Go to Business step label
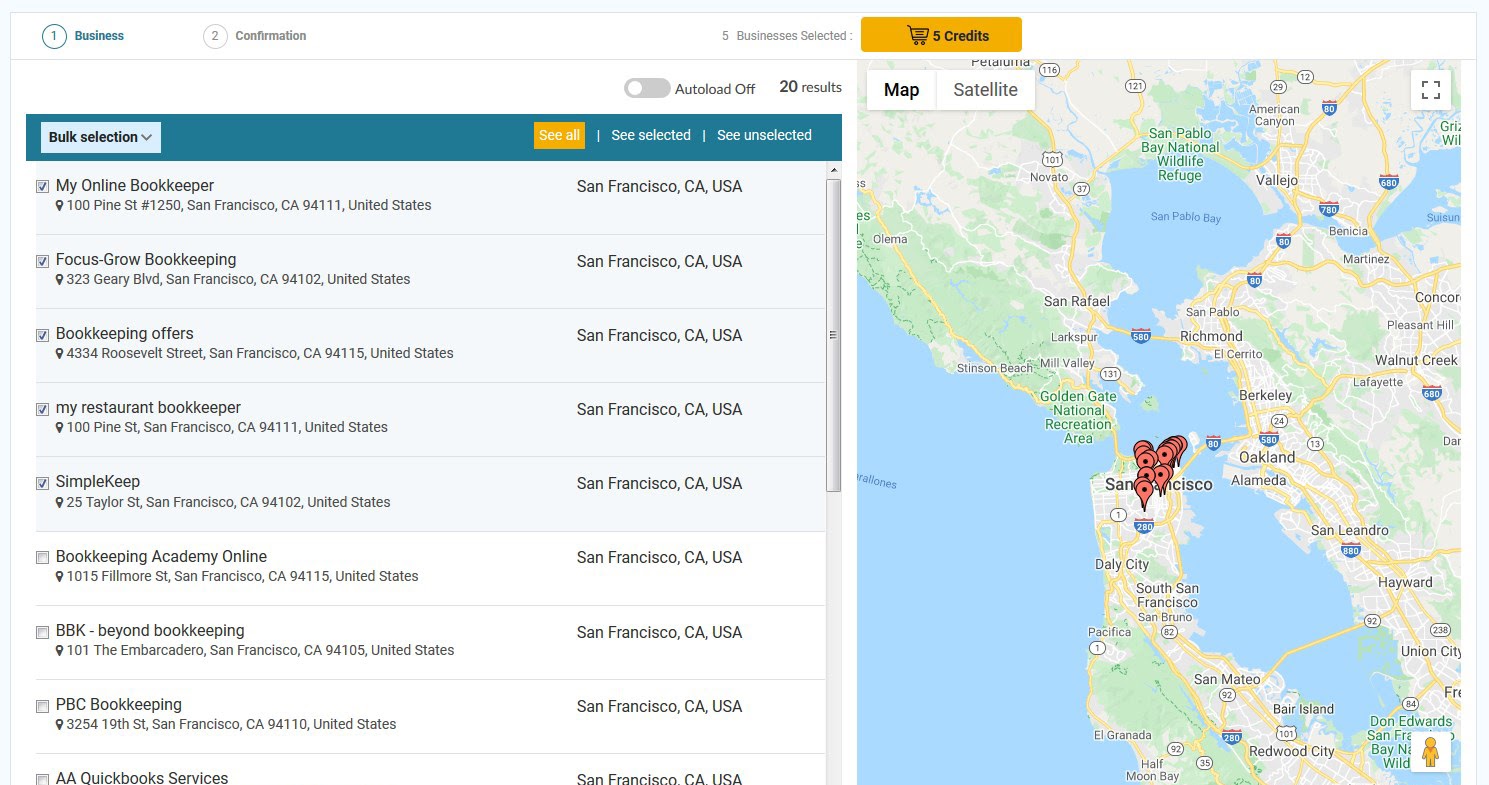This screenshot has height=785, width=1489. 99,36
